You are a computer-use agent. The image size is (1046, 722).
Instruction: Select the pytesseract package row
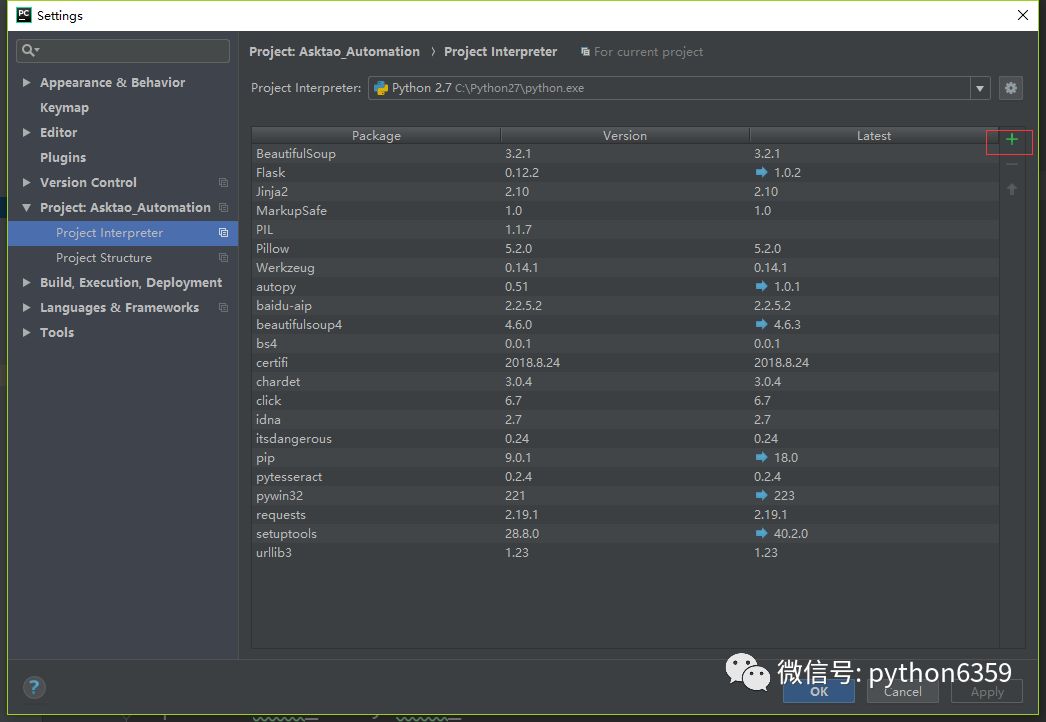click(625, 476)
